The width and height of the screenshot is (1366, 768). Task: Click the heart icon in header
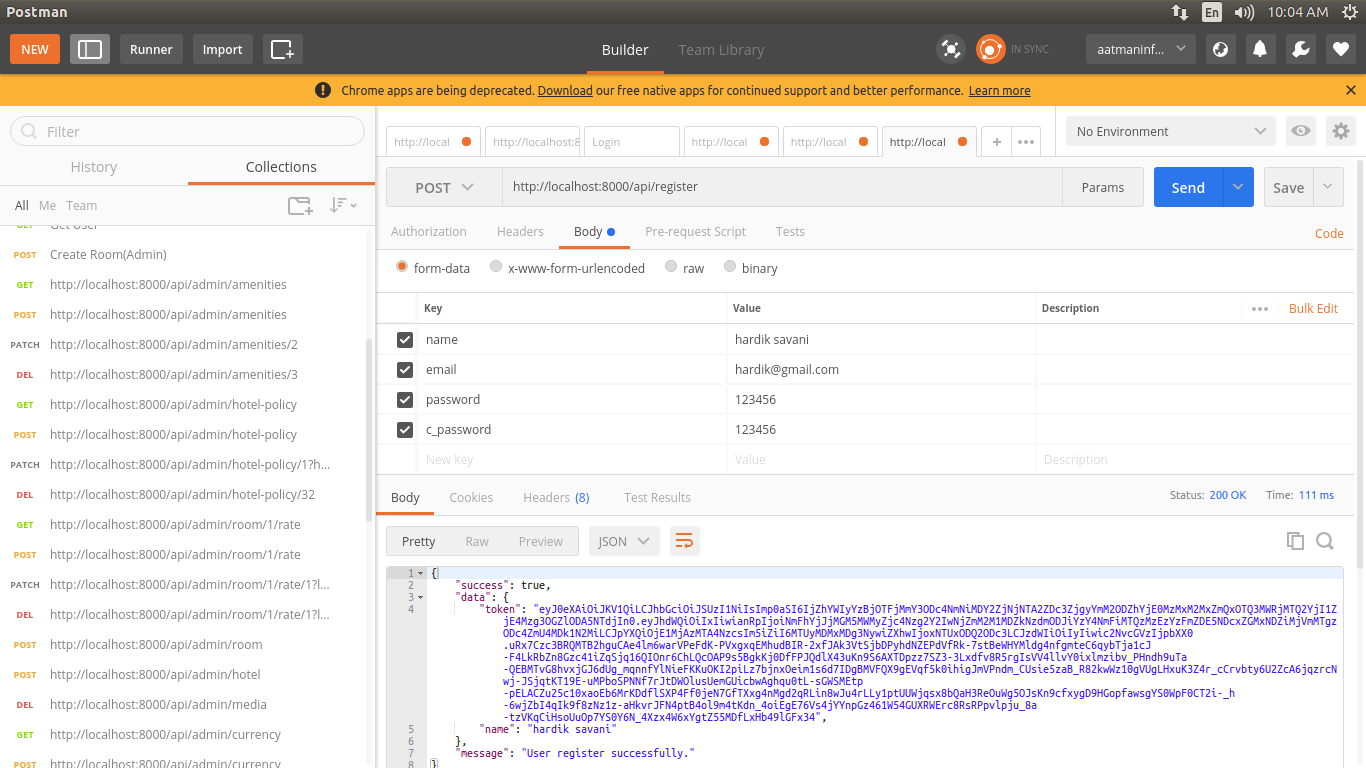click(1340, 49)
